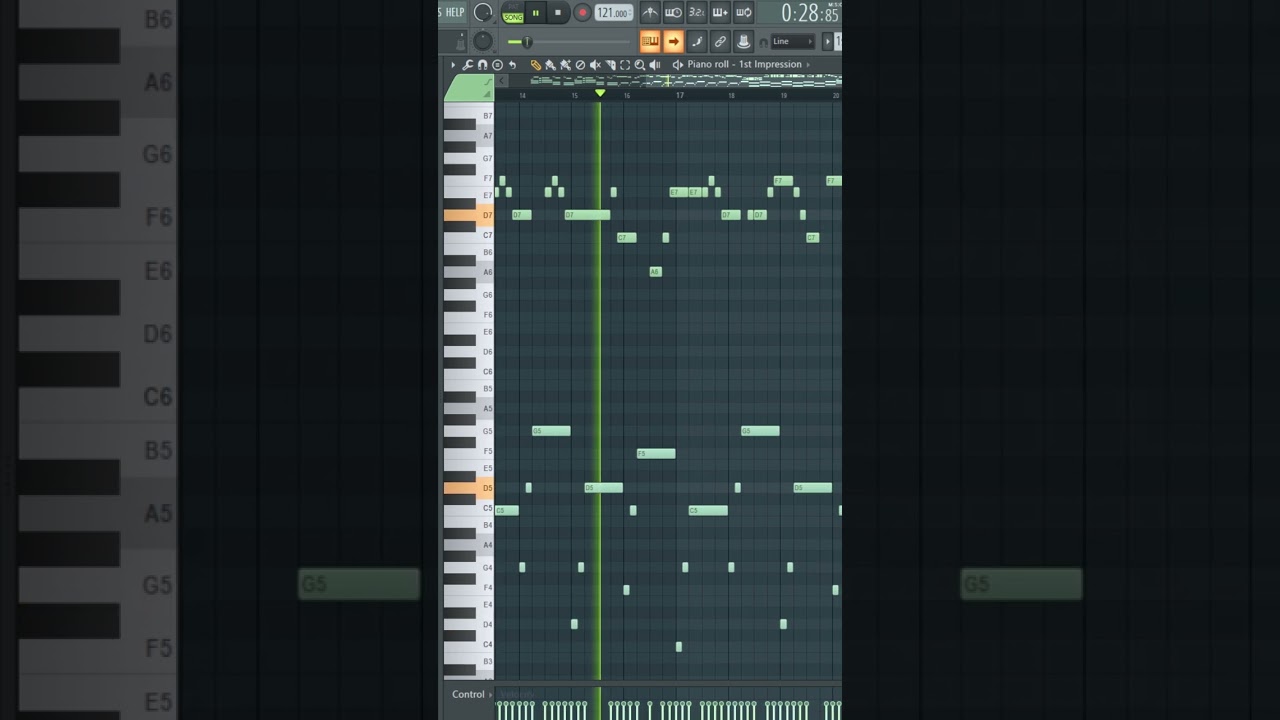
Task: Toggle step editing mode
Action: click(697, 41)
